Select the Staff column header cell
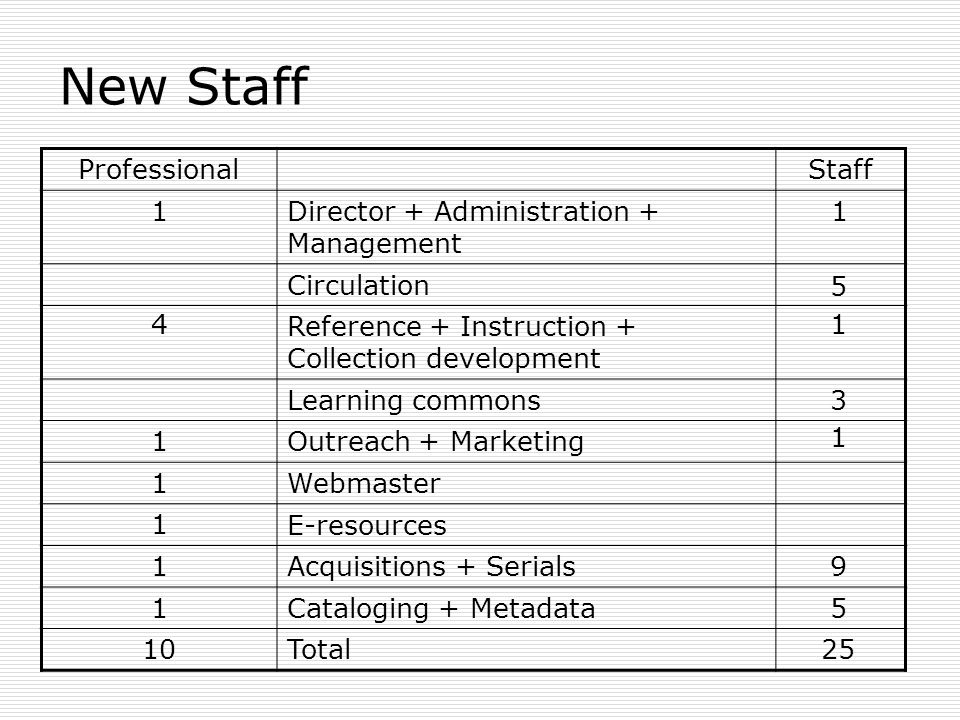The image size is (960, 720). coord(840,170)
